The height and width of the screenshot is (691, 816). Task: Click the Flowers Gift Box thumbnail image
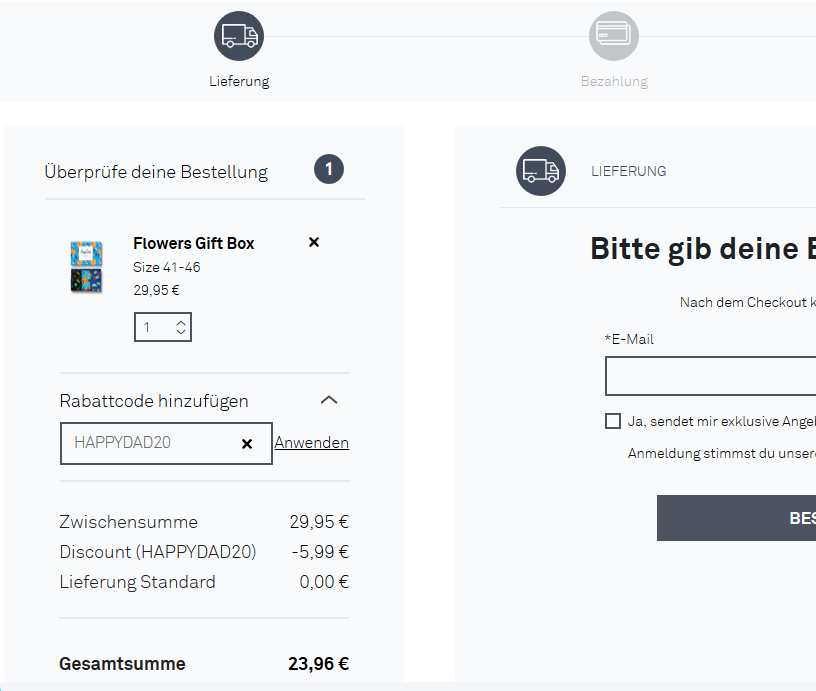(x=86, y=266)
